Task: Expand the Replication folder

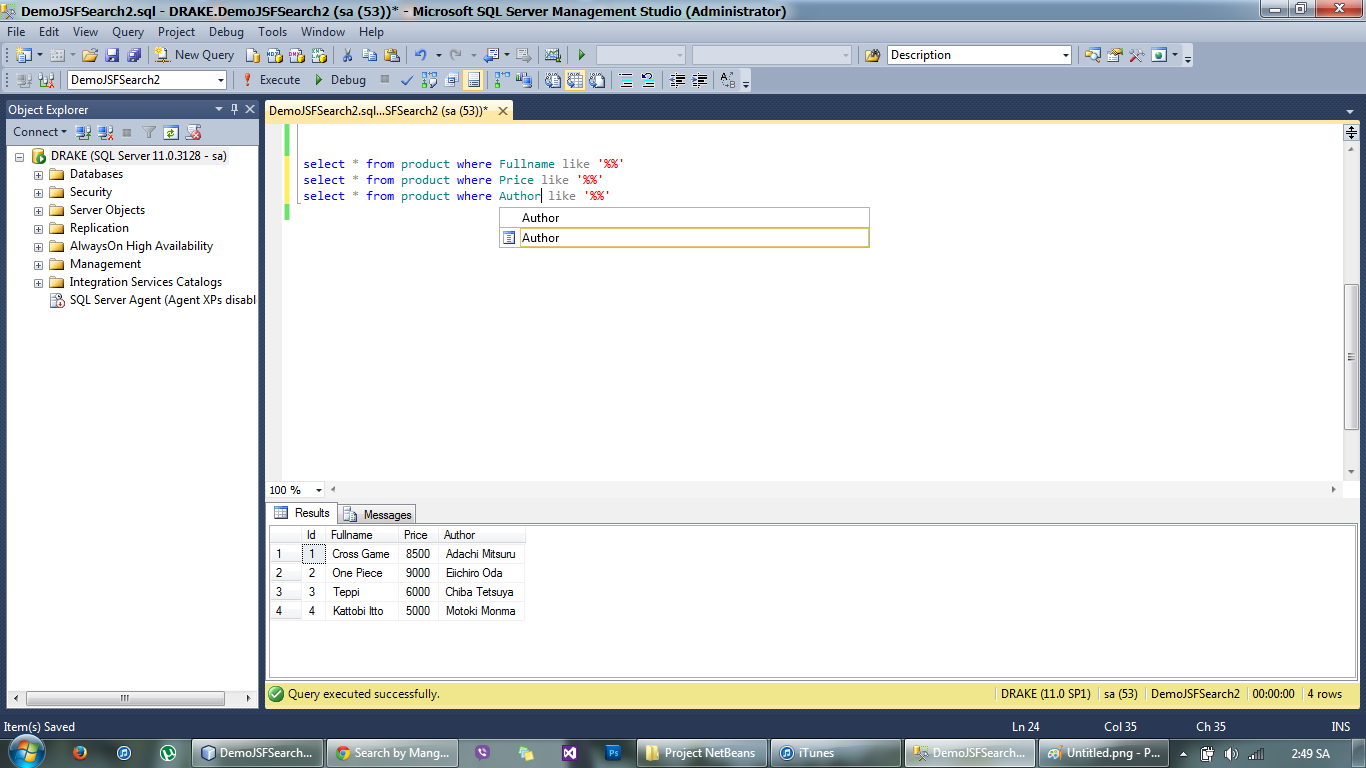Action: [39, 229]
